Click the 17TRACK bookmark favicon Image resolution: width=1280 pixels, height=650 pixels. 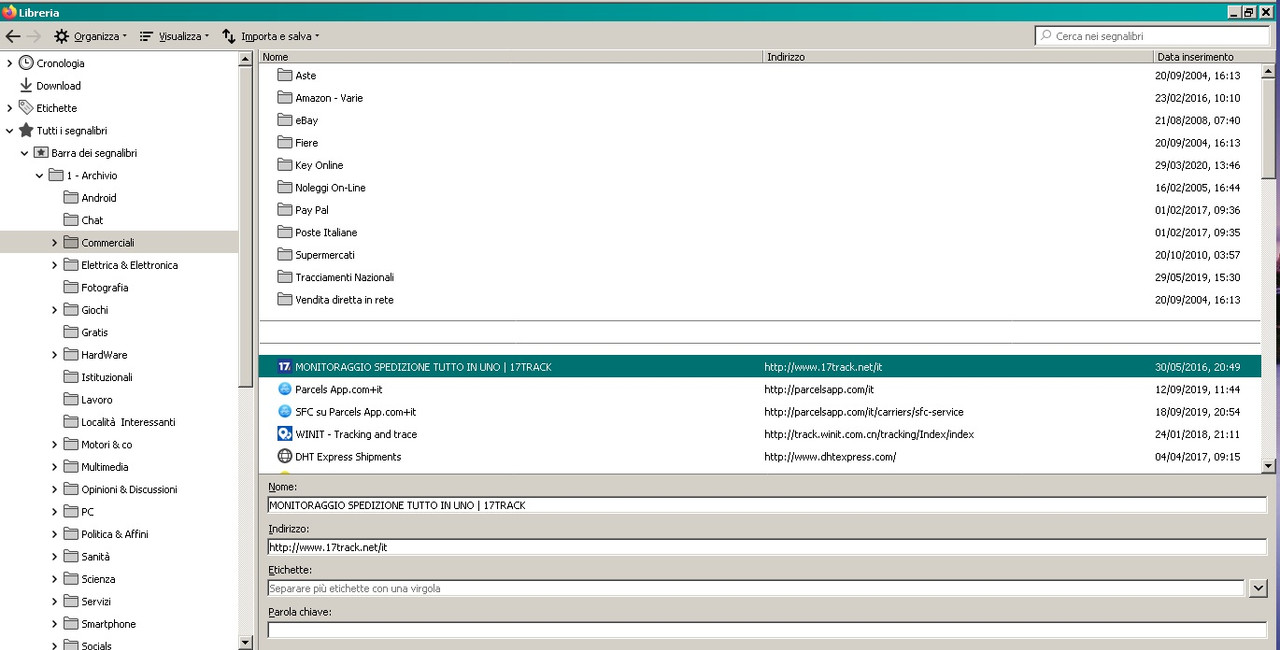coord(285,367)
